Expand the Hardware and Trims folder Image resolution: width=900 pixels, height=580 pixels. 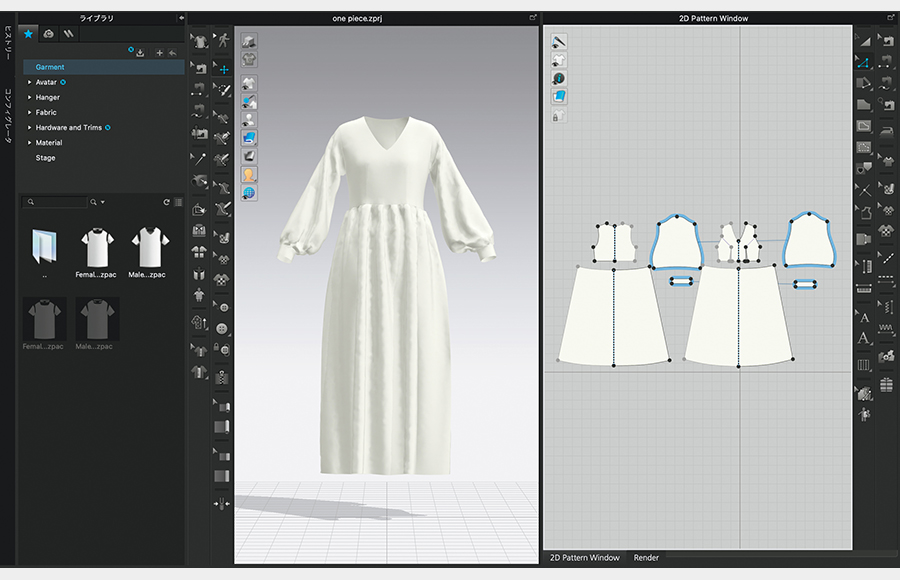(30, 128)
